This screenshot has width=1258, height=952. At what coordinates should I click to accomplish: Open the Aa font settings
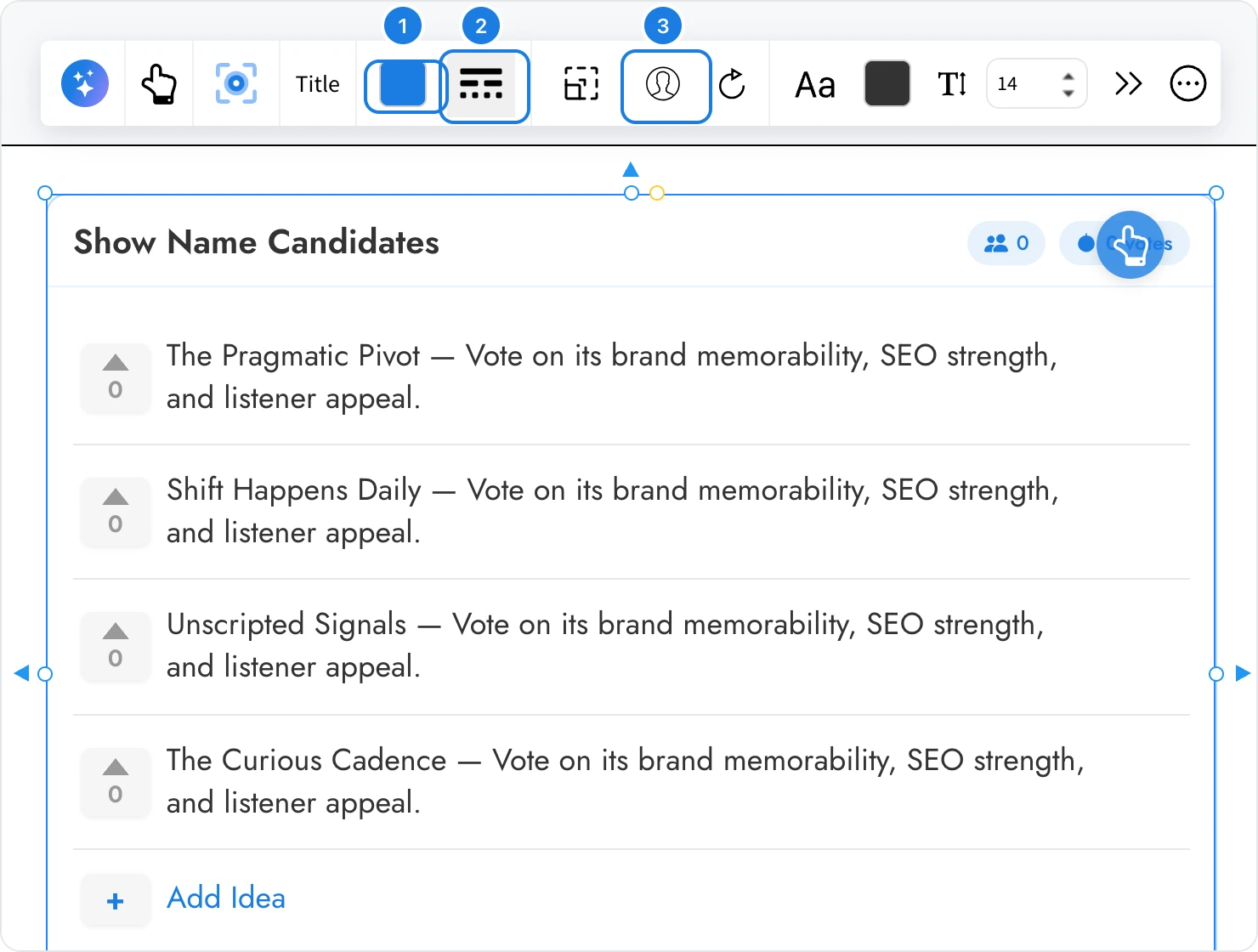coord(815,85)
